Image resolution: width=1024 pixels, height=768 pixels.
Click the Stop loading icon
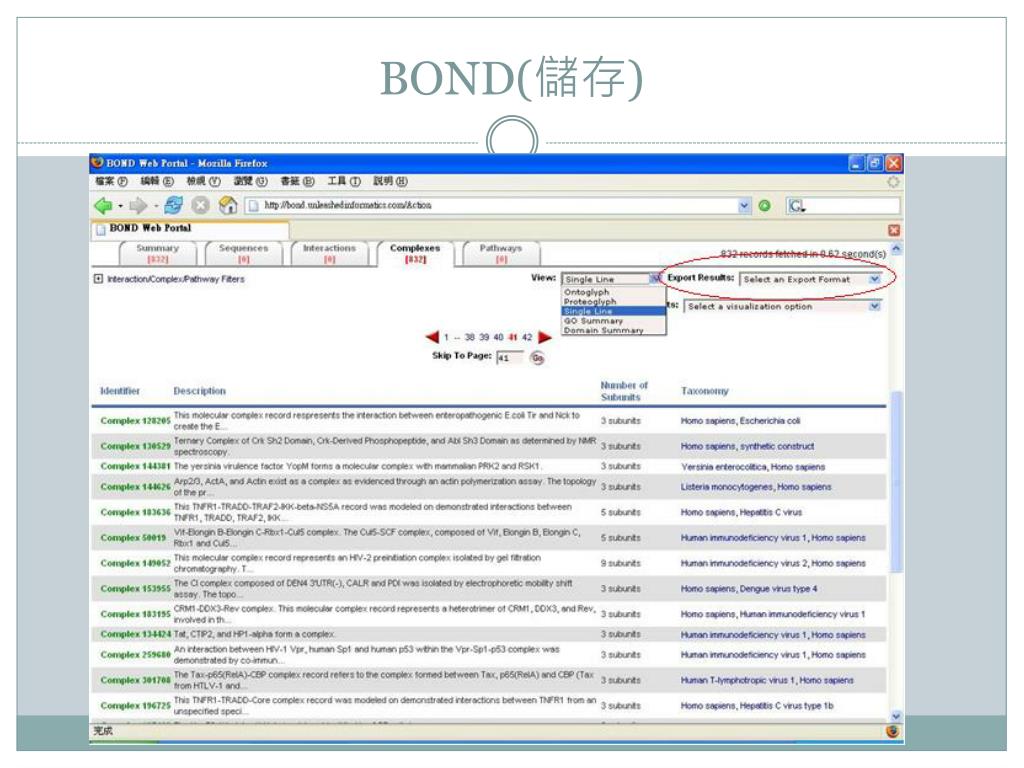[200, 206]
